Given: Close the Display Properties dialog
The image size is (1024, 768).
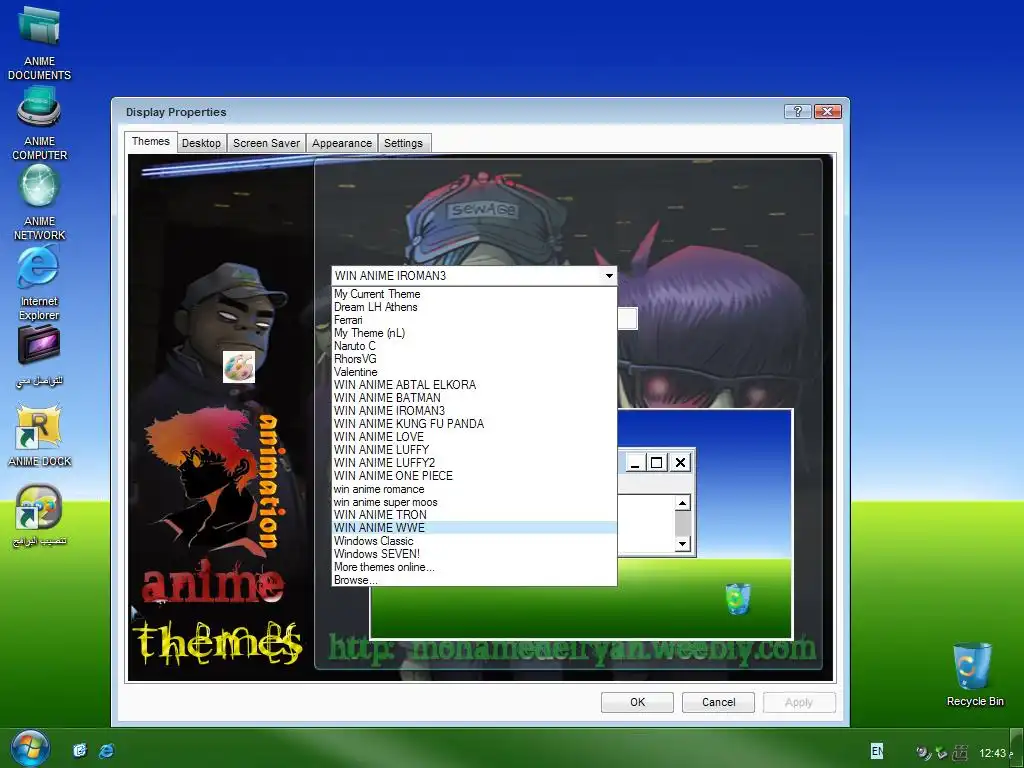Looking at the screenshot, I should tap(827, 112).
